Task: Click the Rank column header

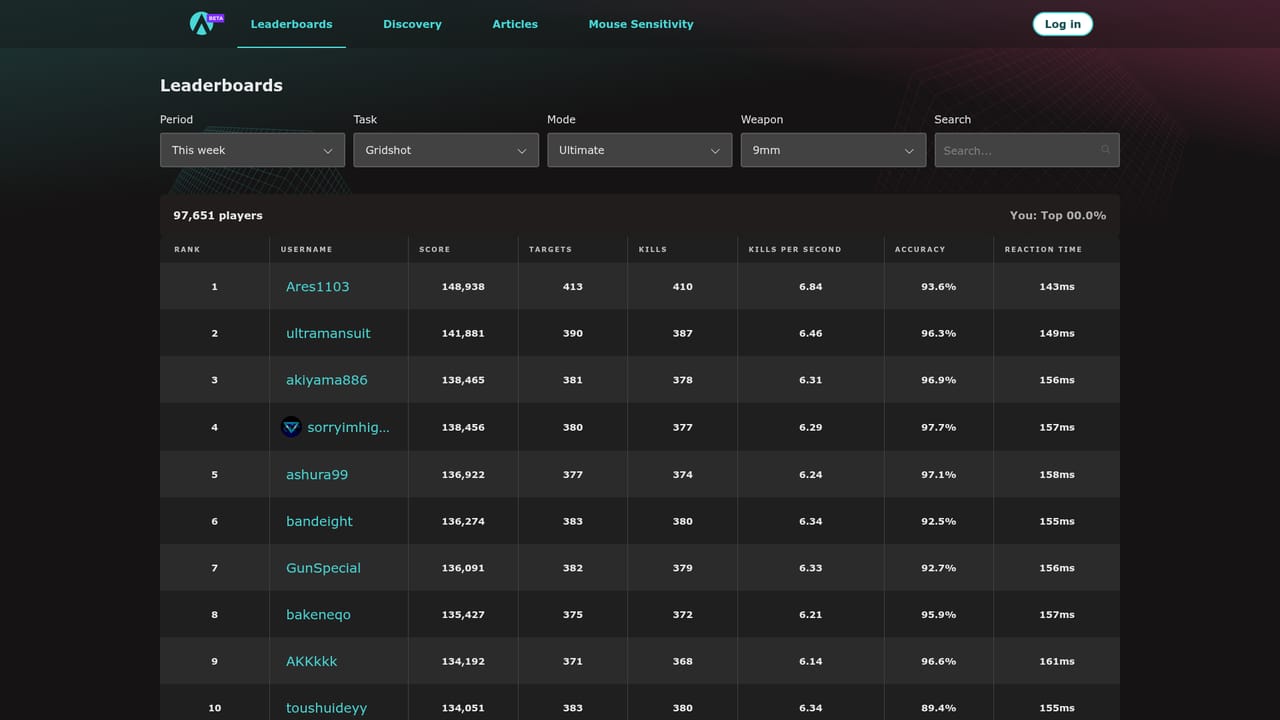Action: click(187, 249)
